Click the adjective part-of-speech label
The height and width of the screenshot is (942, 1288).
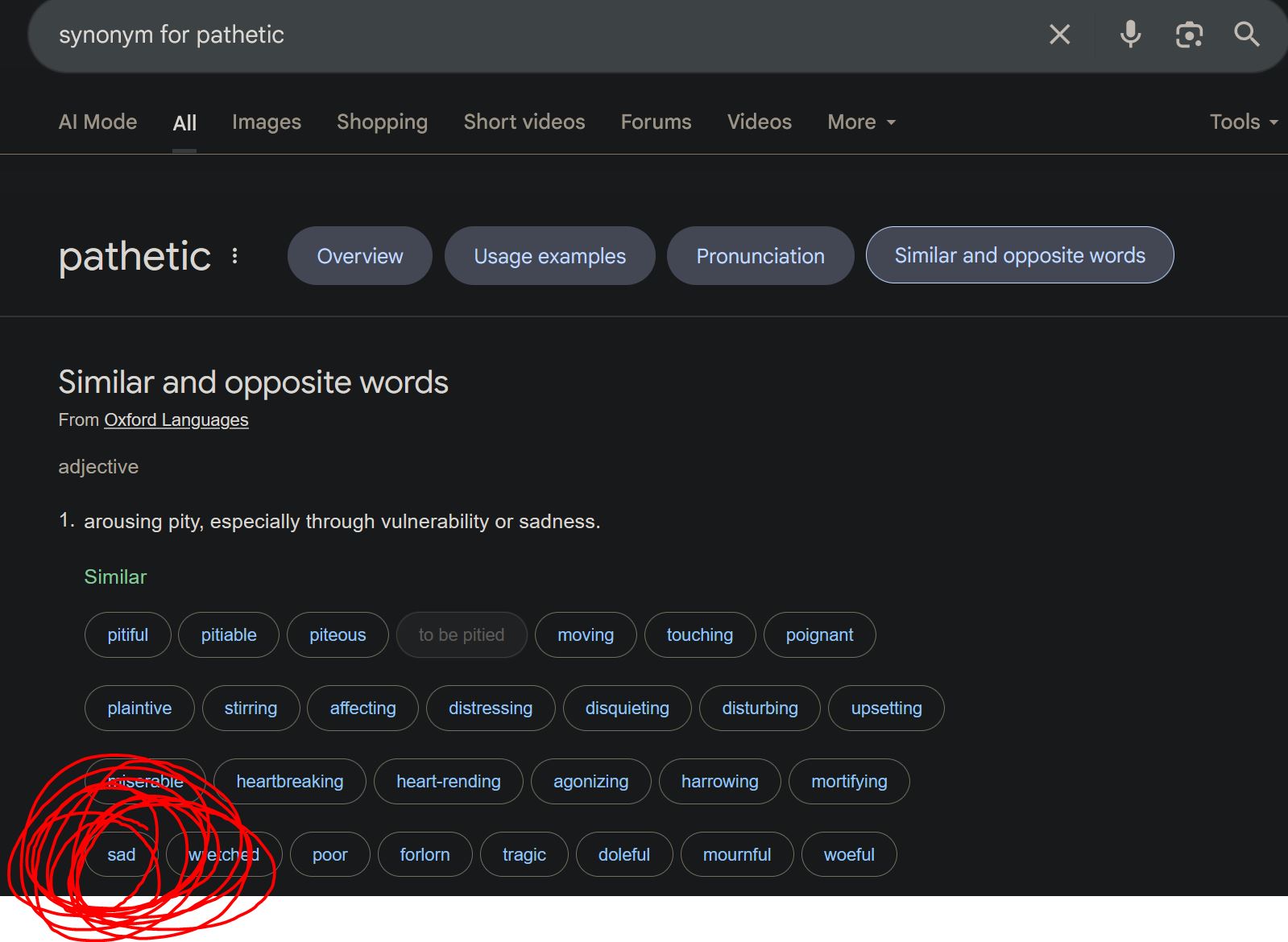(x=98, y=467)
